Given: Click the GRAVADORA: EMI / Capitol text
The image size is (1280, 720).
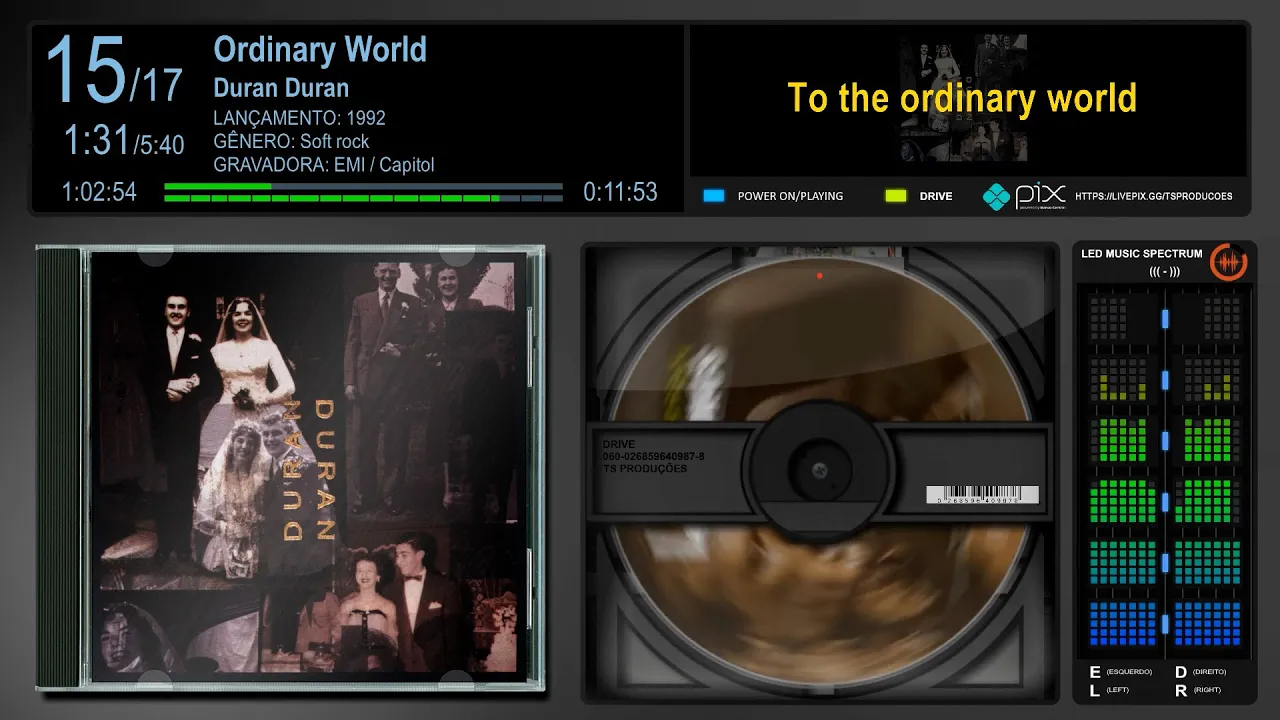Looking at the screenshot, I should click(x=324, y=165).
